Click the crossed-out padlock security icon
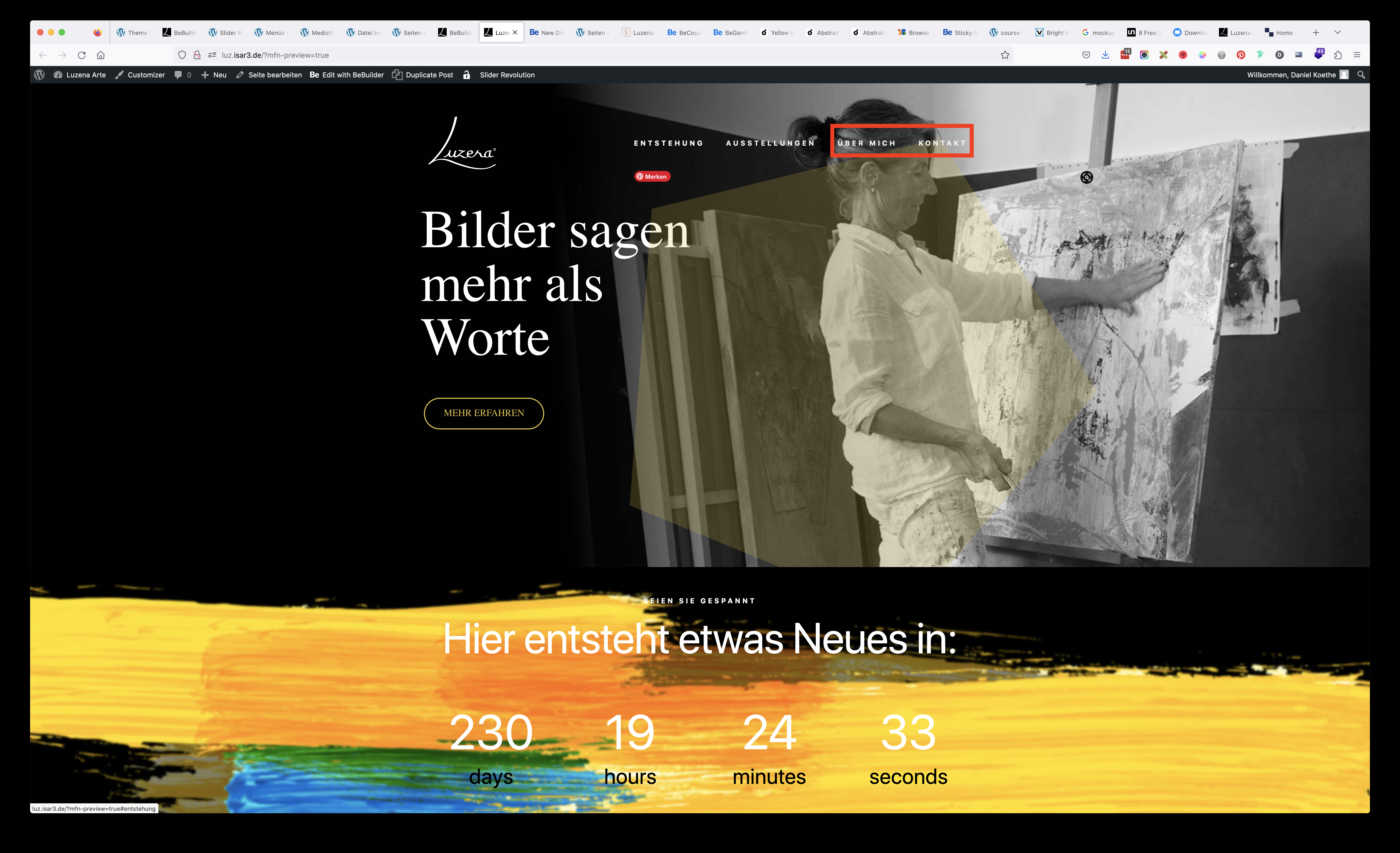The height and width of the screenshot is (853, 1400). click(197, 55)
